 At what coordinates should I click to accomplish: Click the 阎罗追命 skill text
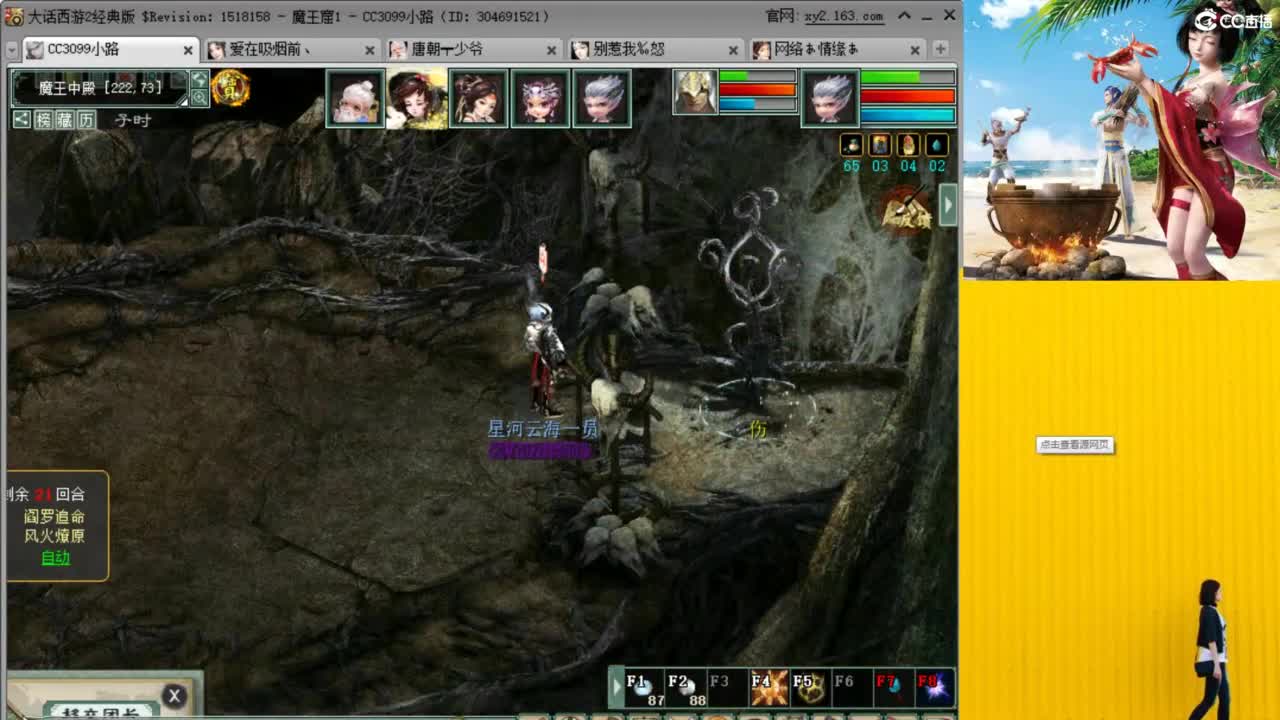[55, 517]
